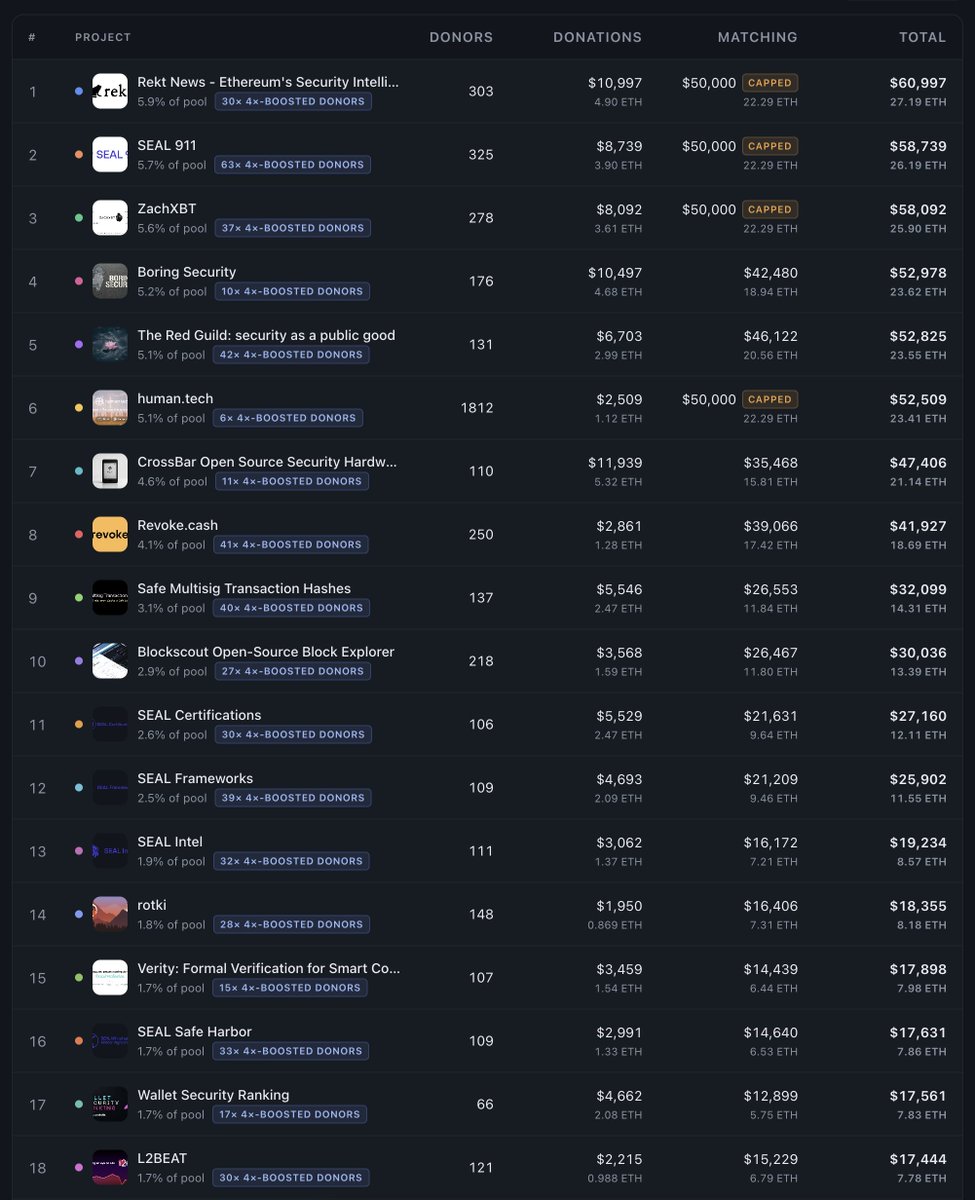Open rotki project title link

pos(152,905)
